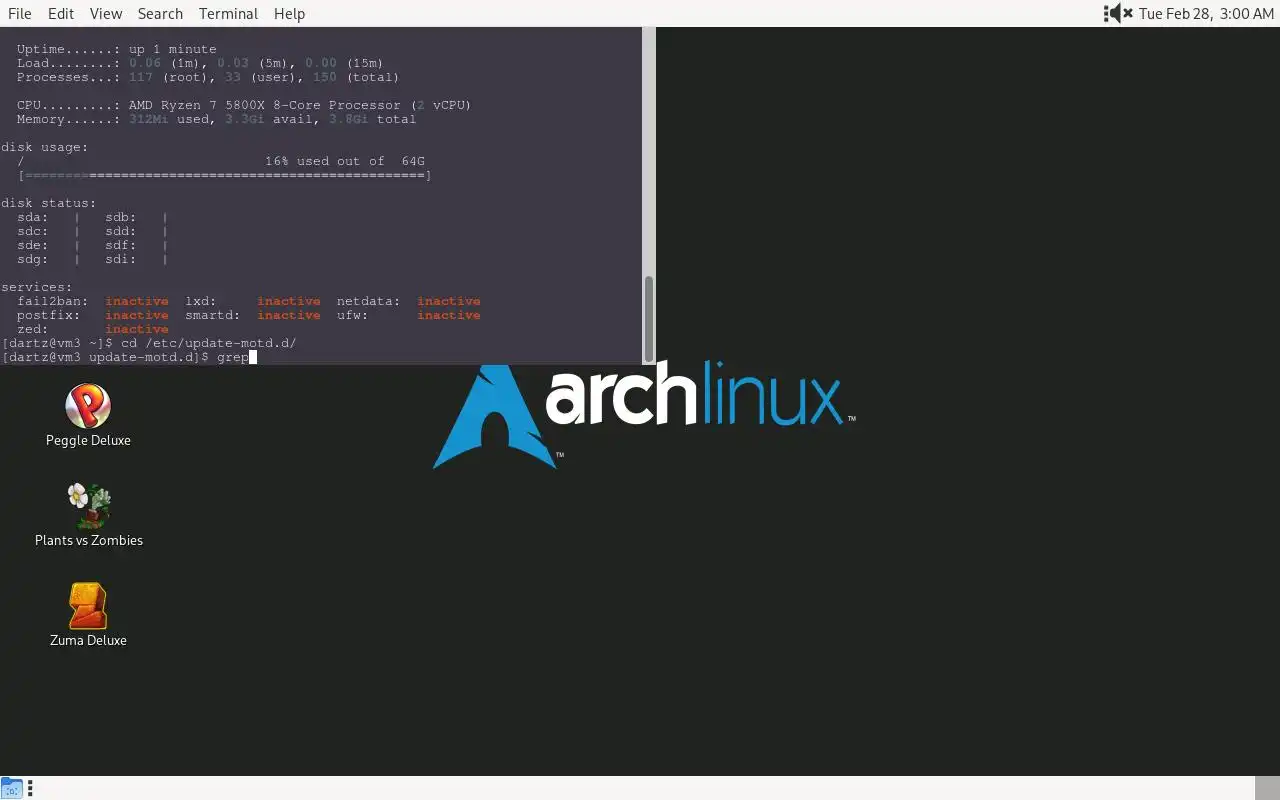The image size is (1280, 800).
Task: Click the lxd inactive status
Action: click(289, 301)
